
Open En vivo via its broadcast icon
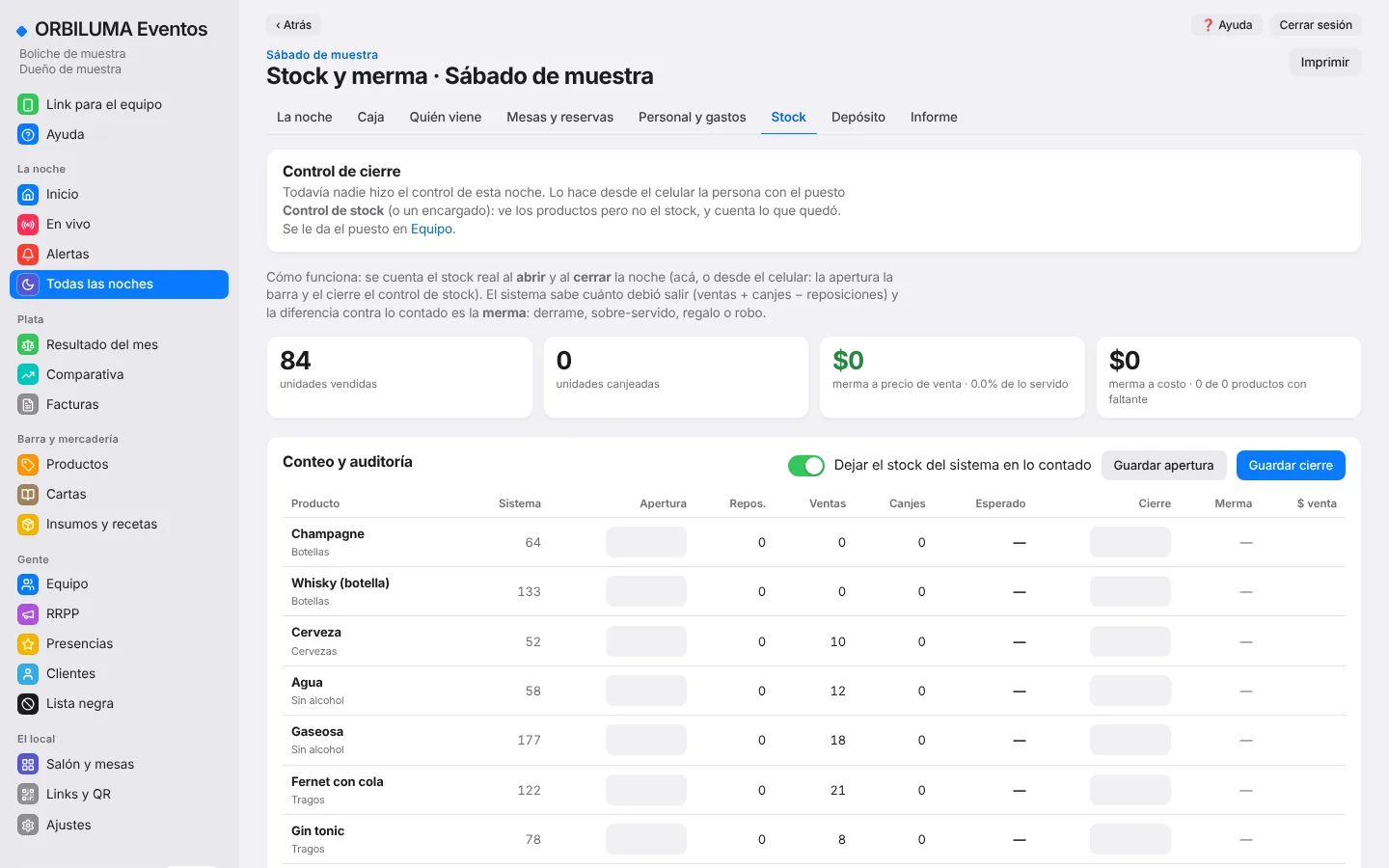[x=28, y=224]
